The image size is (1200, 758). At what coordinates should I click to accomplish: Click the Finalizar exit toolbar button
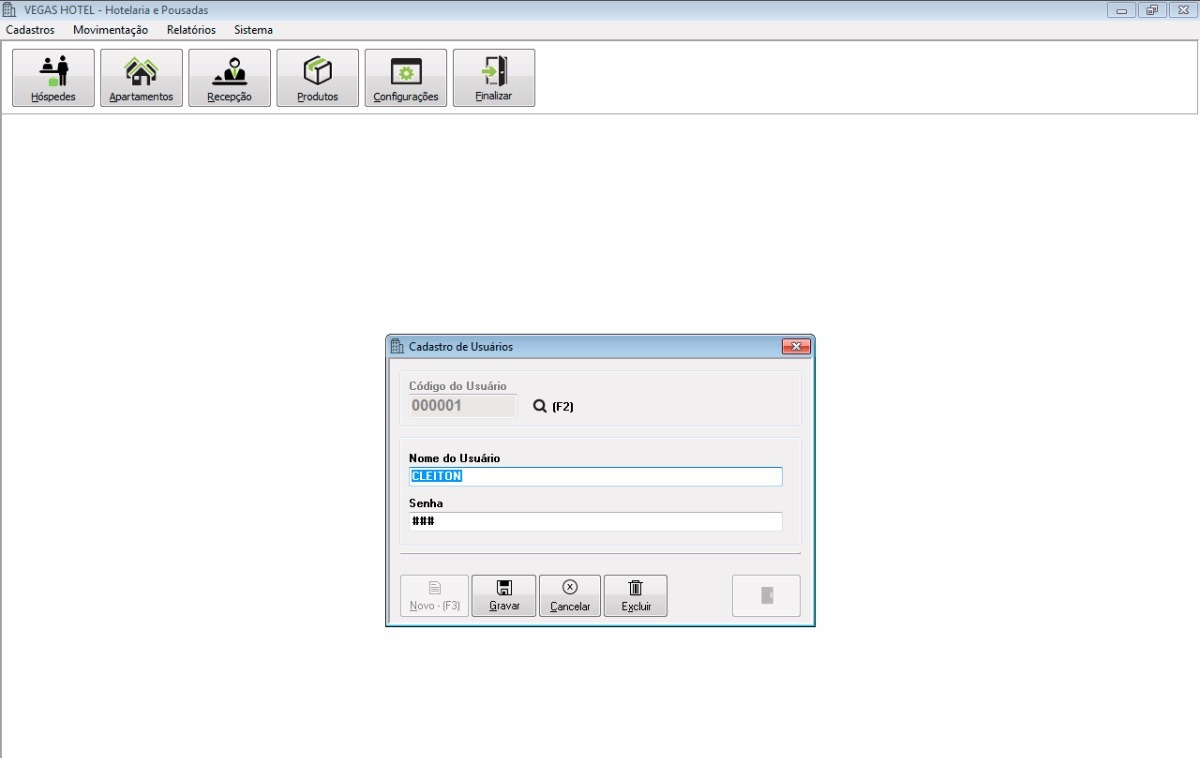[x=493, y=78]
